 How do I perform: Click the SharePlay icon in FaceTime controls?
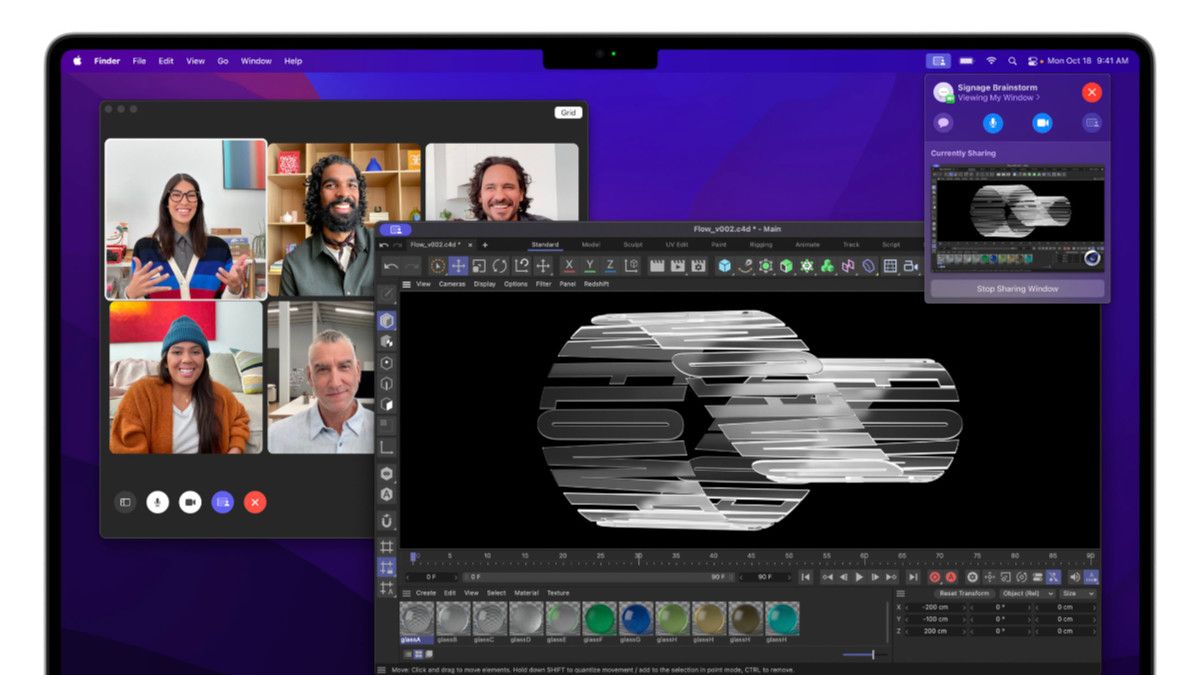(222, 501)
